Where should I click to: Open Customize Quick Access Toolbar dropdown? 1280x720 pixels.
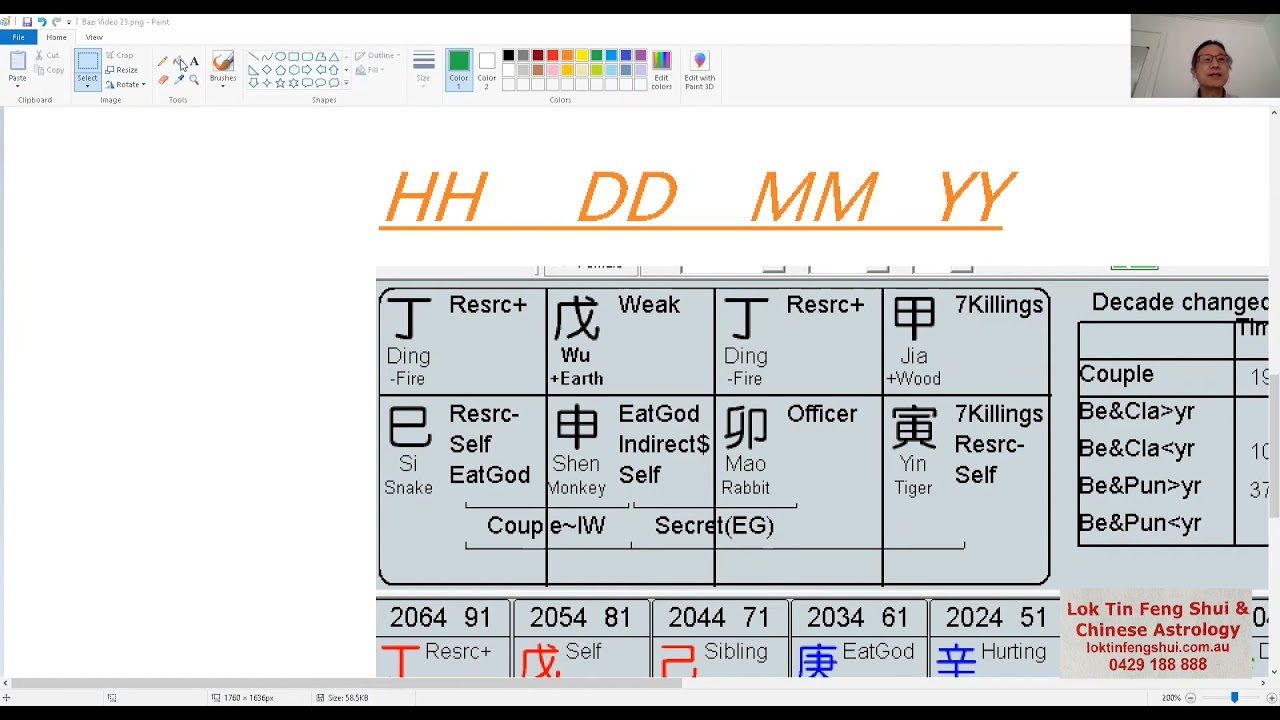coord(68,22)
